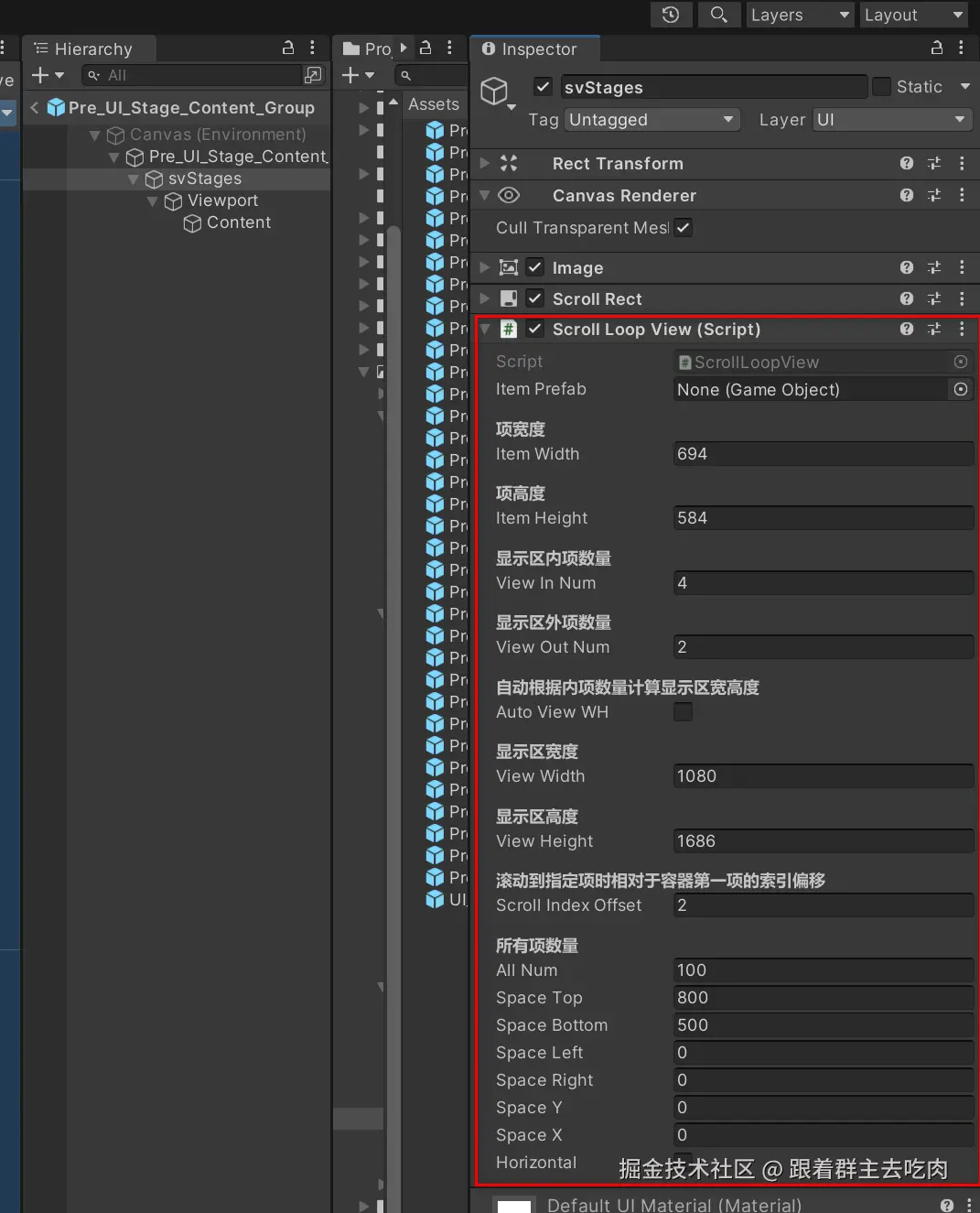980x1213 pixels.
Task: Open the Layers dropdown
Action: click(x=800, y=15)
